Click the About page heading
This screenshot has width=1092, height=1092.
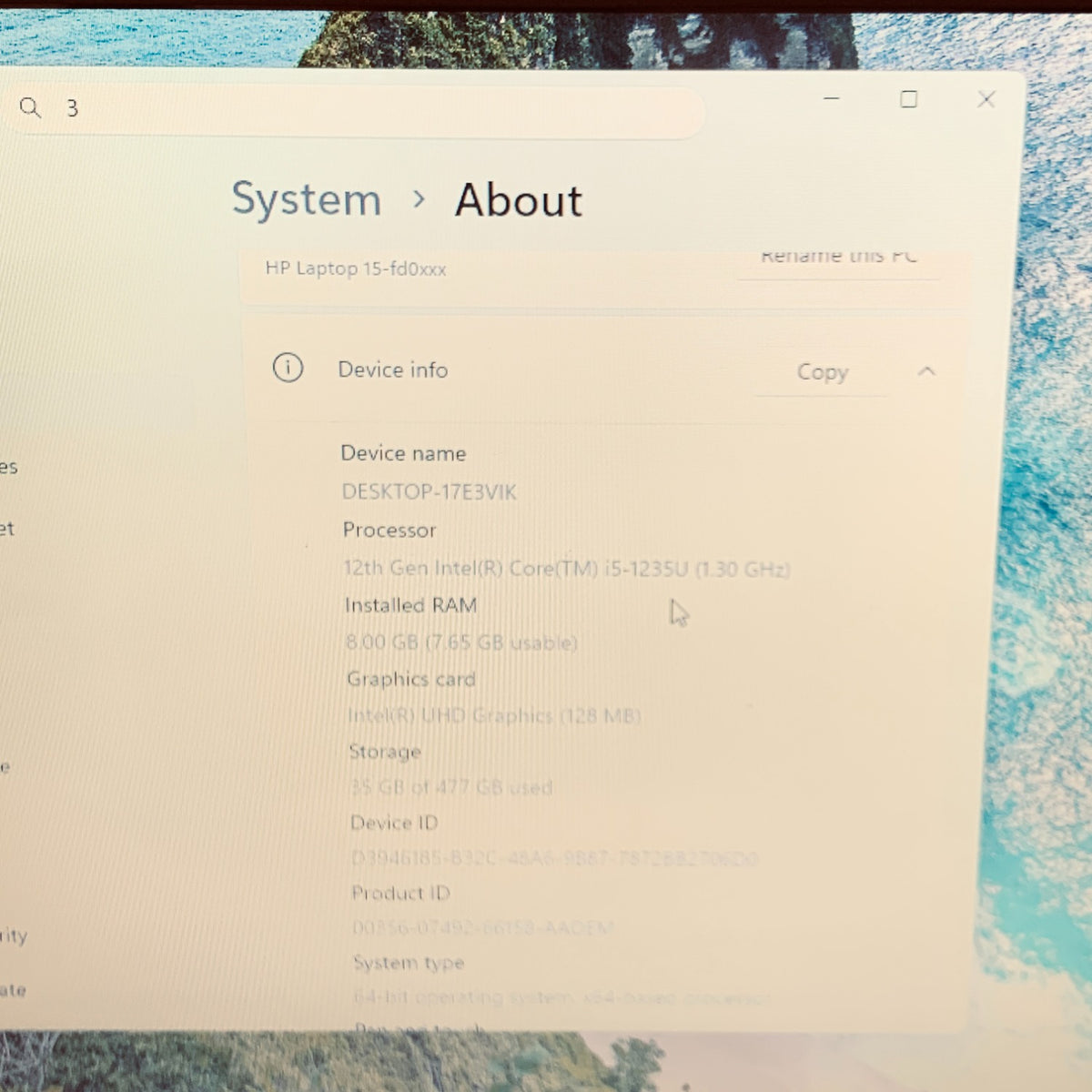coord(519,200)
